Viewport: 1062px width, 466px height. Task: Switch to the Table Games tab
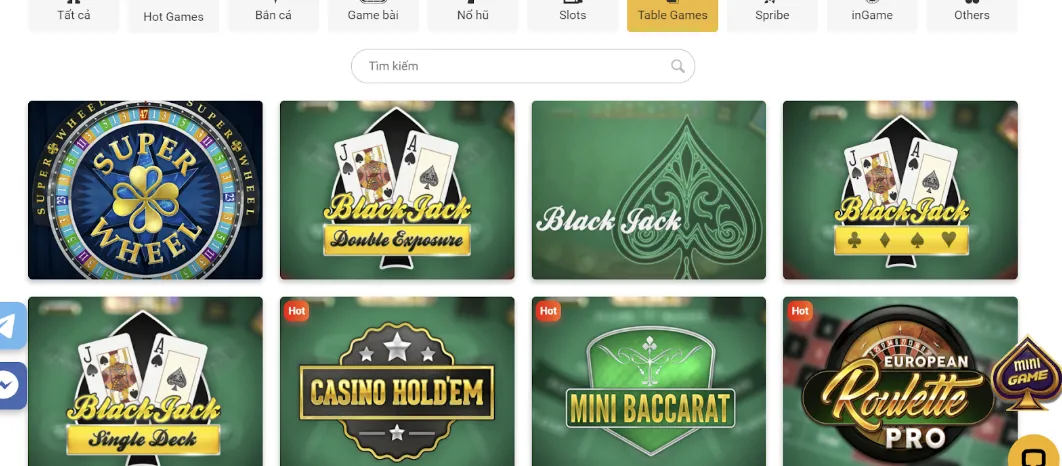click(x=673, y=15)
